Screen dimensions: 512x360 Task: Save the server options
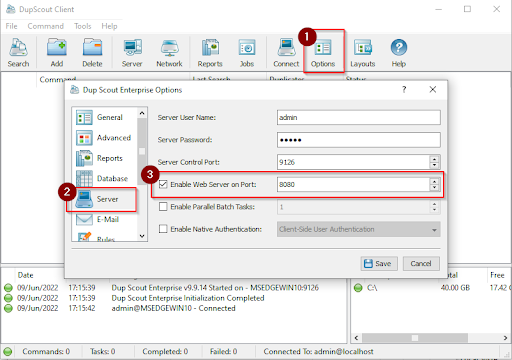click(x=379, y=264)
